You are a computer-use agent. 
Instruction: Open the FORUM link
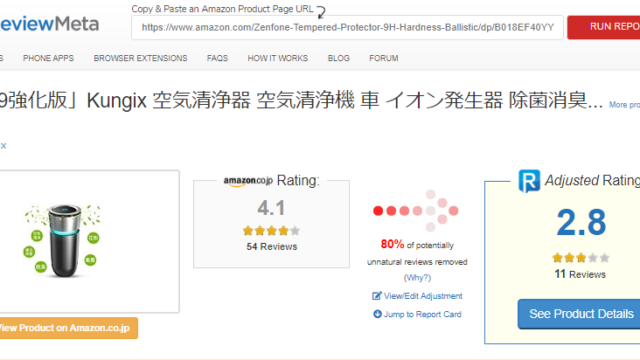click(384, 58)
